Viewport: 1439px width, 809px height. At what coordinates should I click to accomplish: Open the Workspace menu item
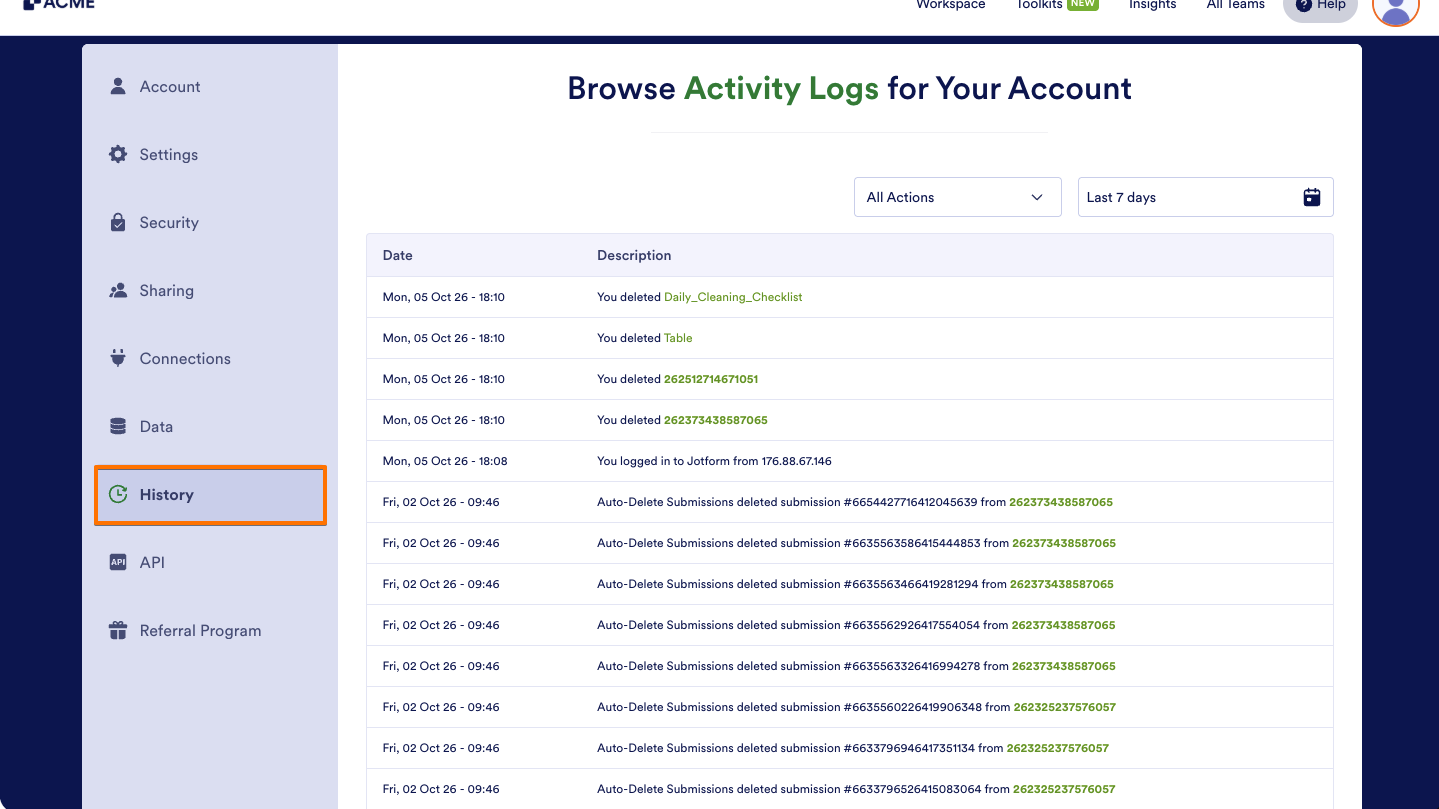point(950,5)
